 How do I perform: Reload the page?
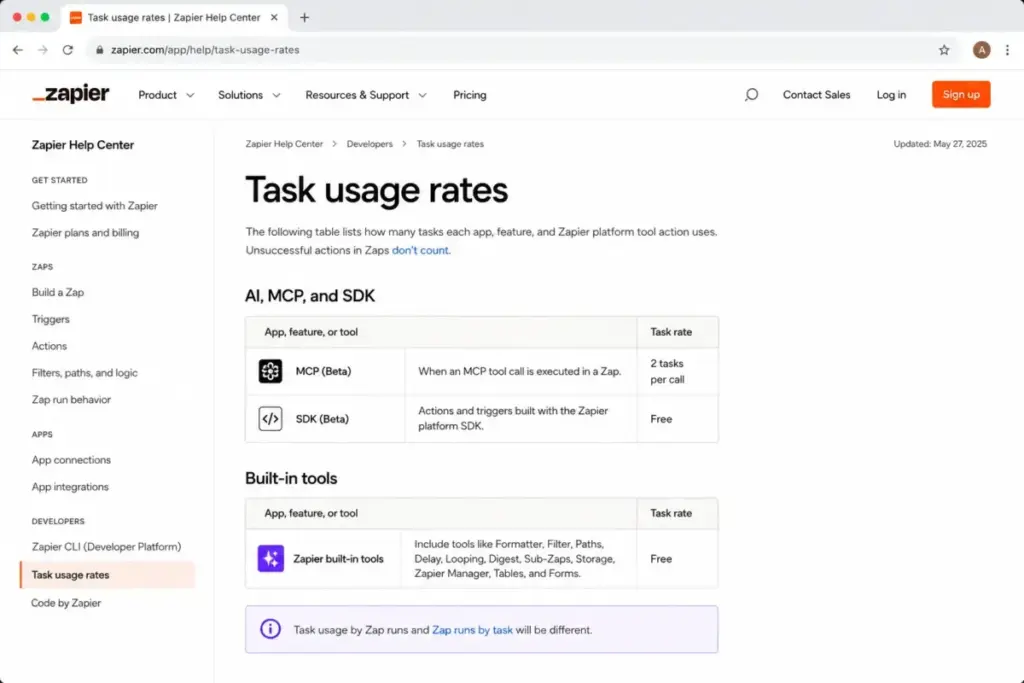click(x=68, y=50)
